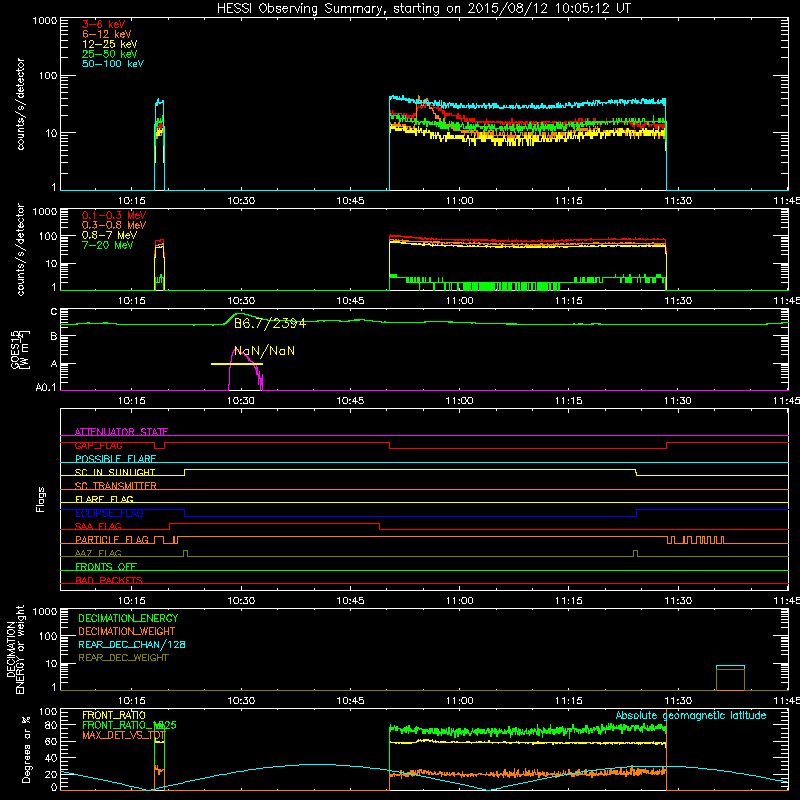
Task: Click the DECIMATION_WEIGHT legend label
Action: [x=127, y=631]
